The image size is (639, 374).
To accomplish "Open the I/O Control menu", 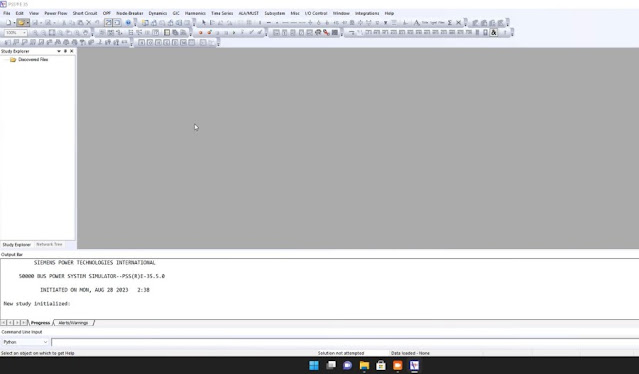I will point(316,13).
